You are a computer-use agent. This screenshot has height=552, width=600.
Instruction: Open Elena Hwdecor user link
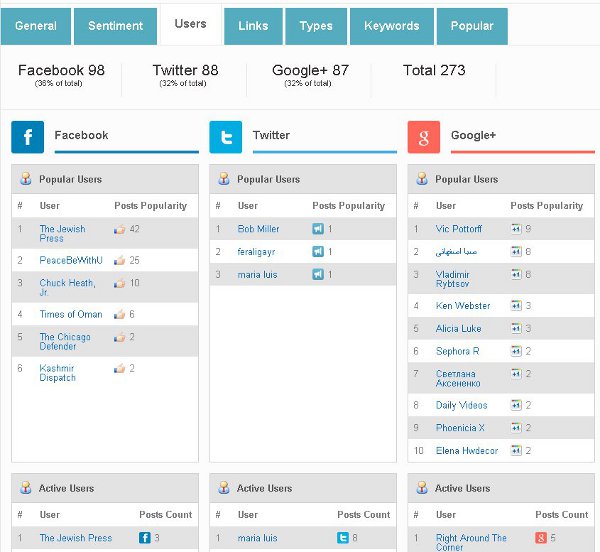point(467,450)
